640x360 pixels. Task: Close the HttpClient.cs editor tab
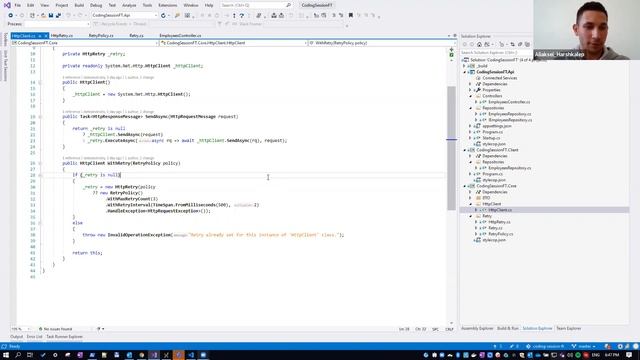click(45, 36)
